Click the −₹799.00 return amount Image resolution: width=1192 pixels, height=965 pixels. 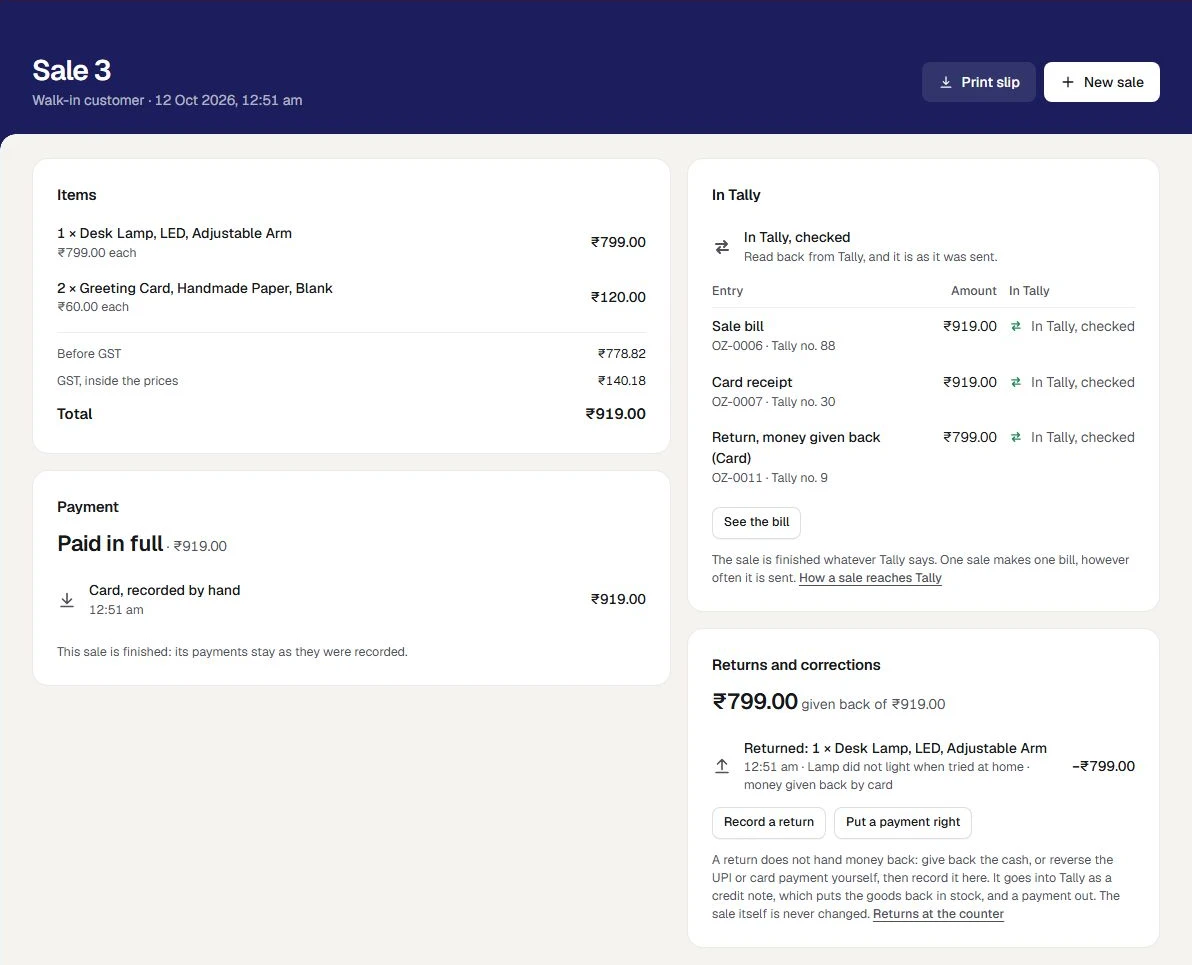(x=1103, y=767)
